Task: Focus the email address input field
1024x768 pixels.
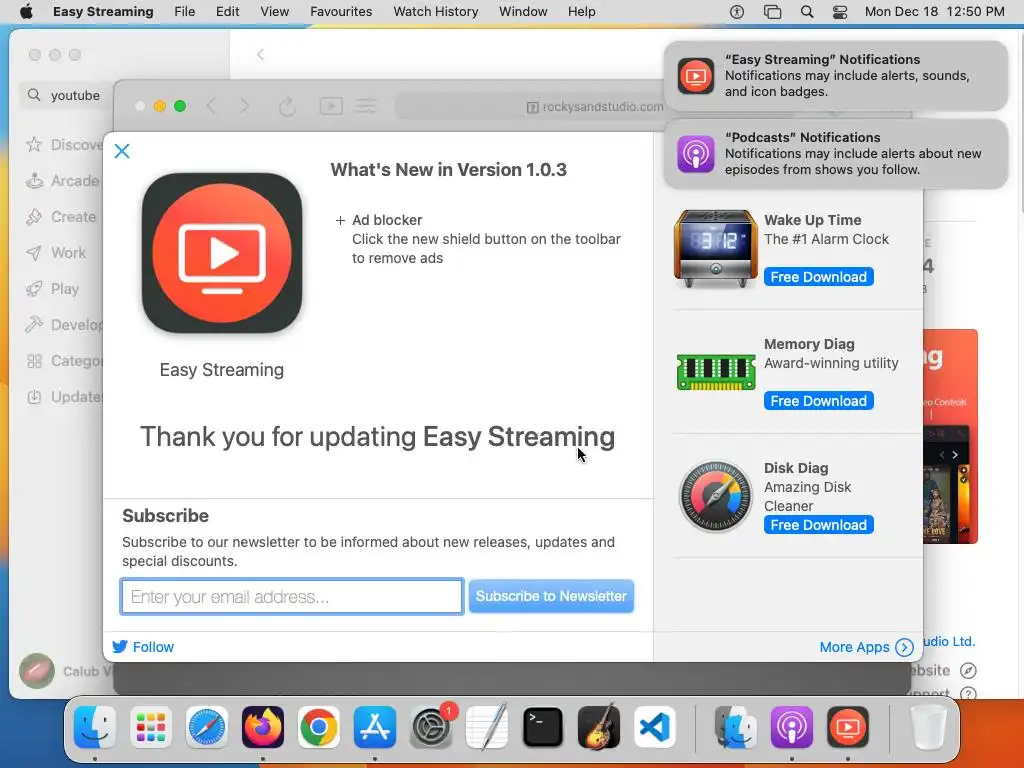Action: click(292, 596)
